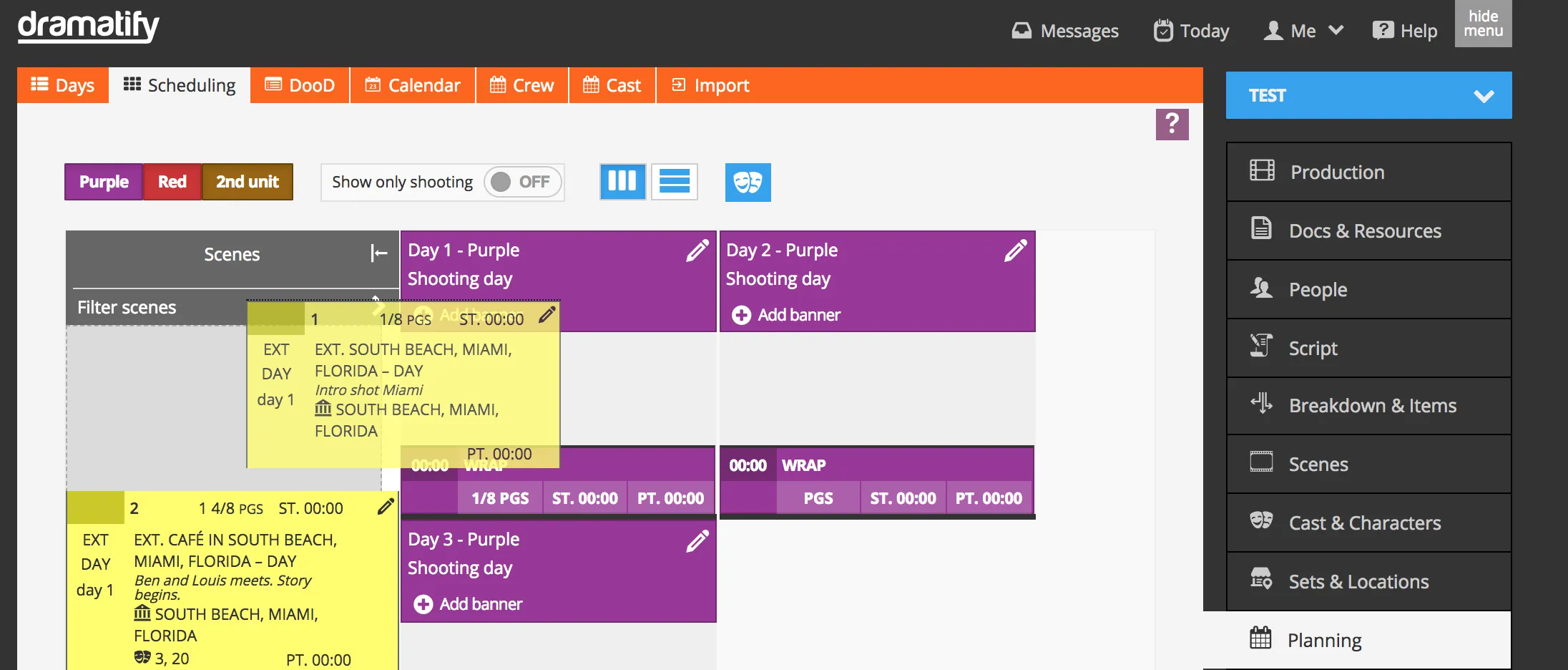Open Sets & Locations in the sidebar
Viewport: 1568px width, 670px height.
[1368, 581]
